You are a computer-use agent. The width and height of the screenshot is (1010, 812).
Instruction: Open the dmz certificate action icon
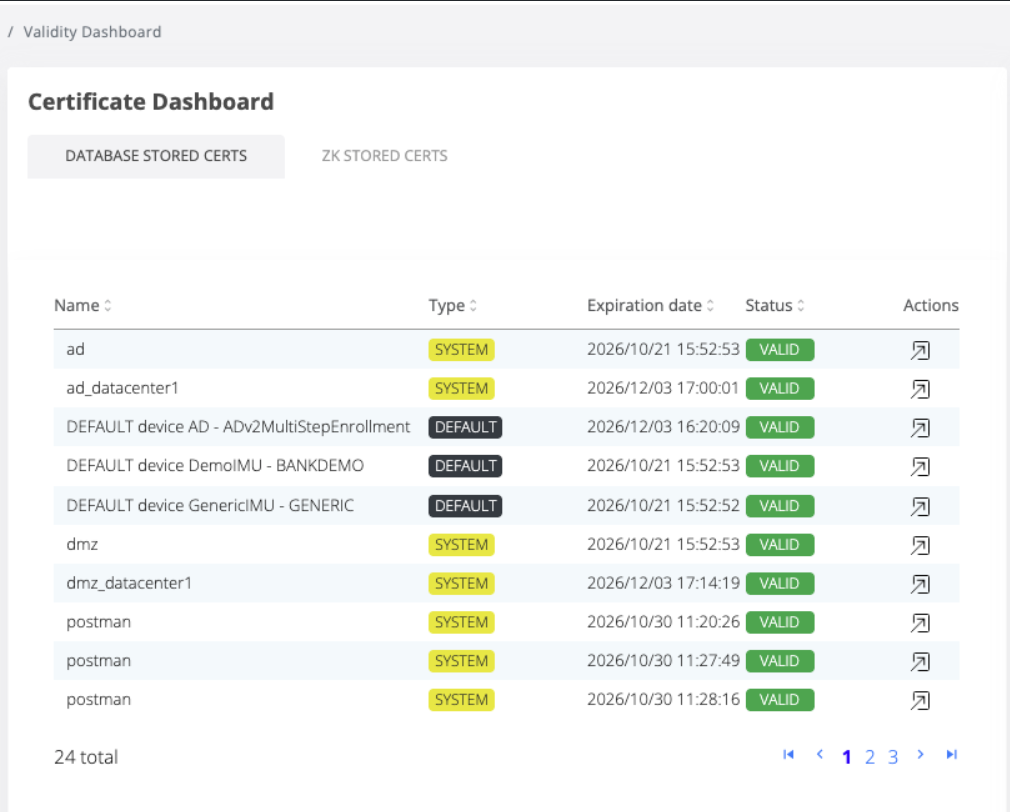(920, 545)
